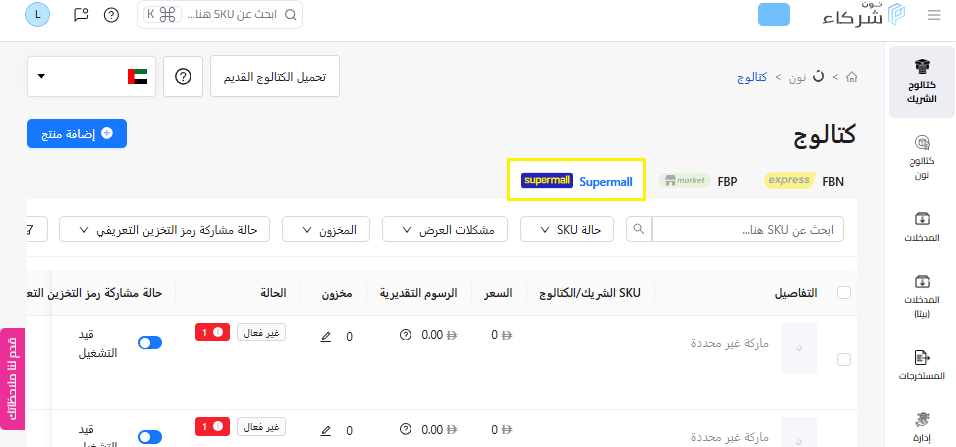Focus the top SKU search field
Image resolution: width=956 pixels, height=447 pixels.
point(220,15)
